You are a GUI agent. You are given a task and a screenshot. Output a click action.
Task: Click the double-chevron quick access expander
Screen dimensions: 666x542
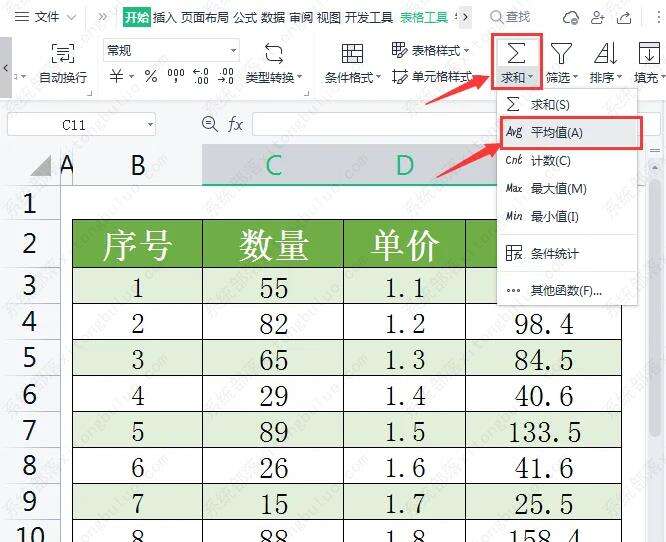pyautogui.click(x=102, y=17)
